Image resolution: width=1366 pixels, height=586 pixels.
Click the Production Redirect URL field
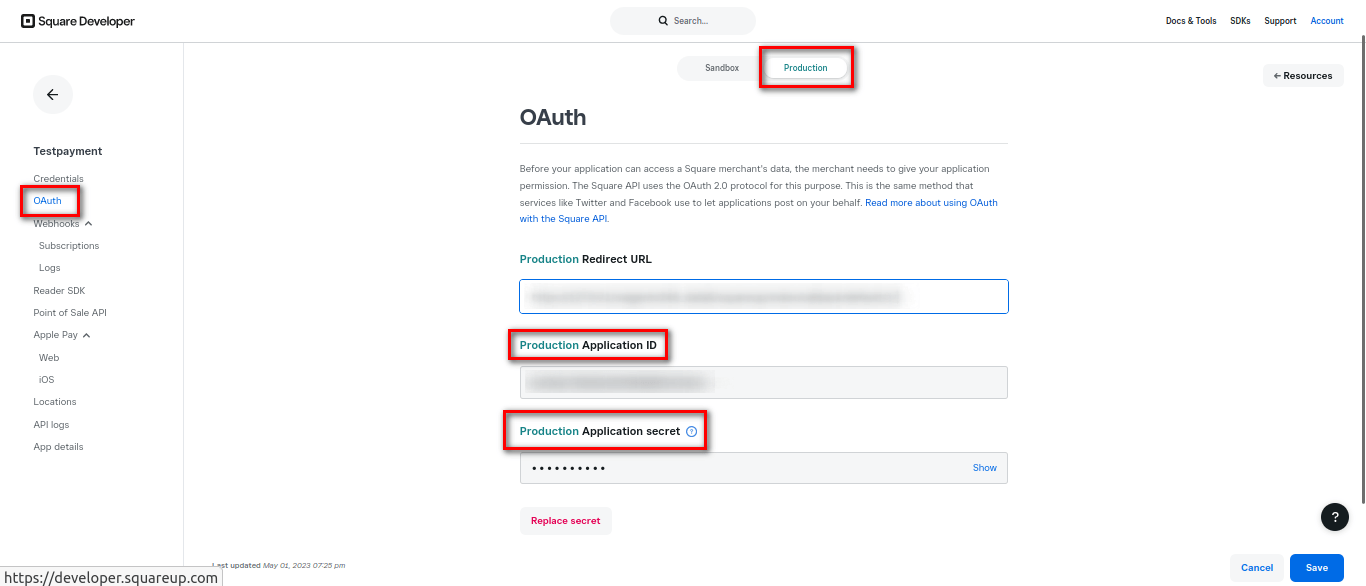(x=763, y=296)
